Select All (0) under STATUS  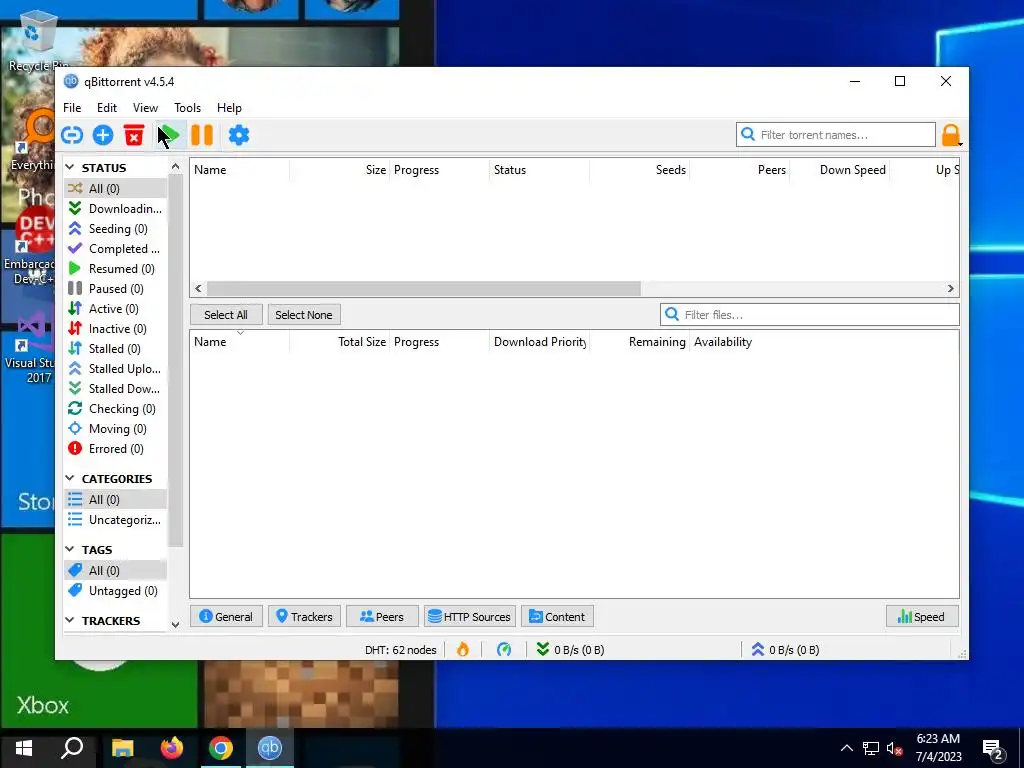tap(116, 189)
